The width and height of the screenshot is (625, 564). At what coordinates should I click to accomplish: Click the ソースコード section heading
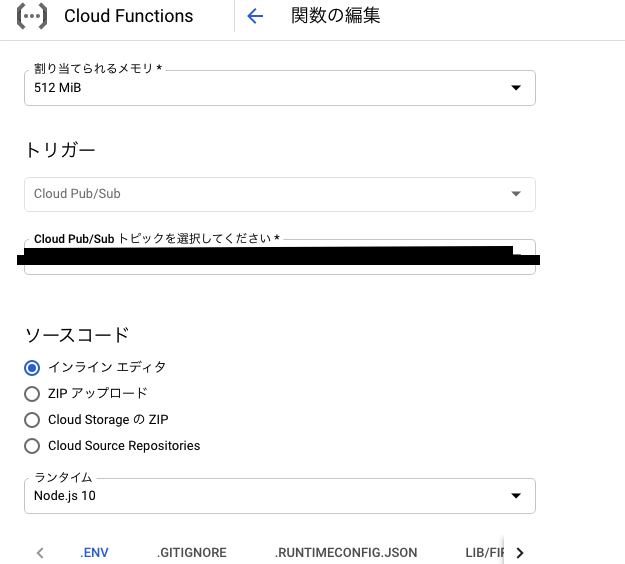[x=77, y=335]
